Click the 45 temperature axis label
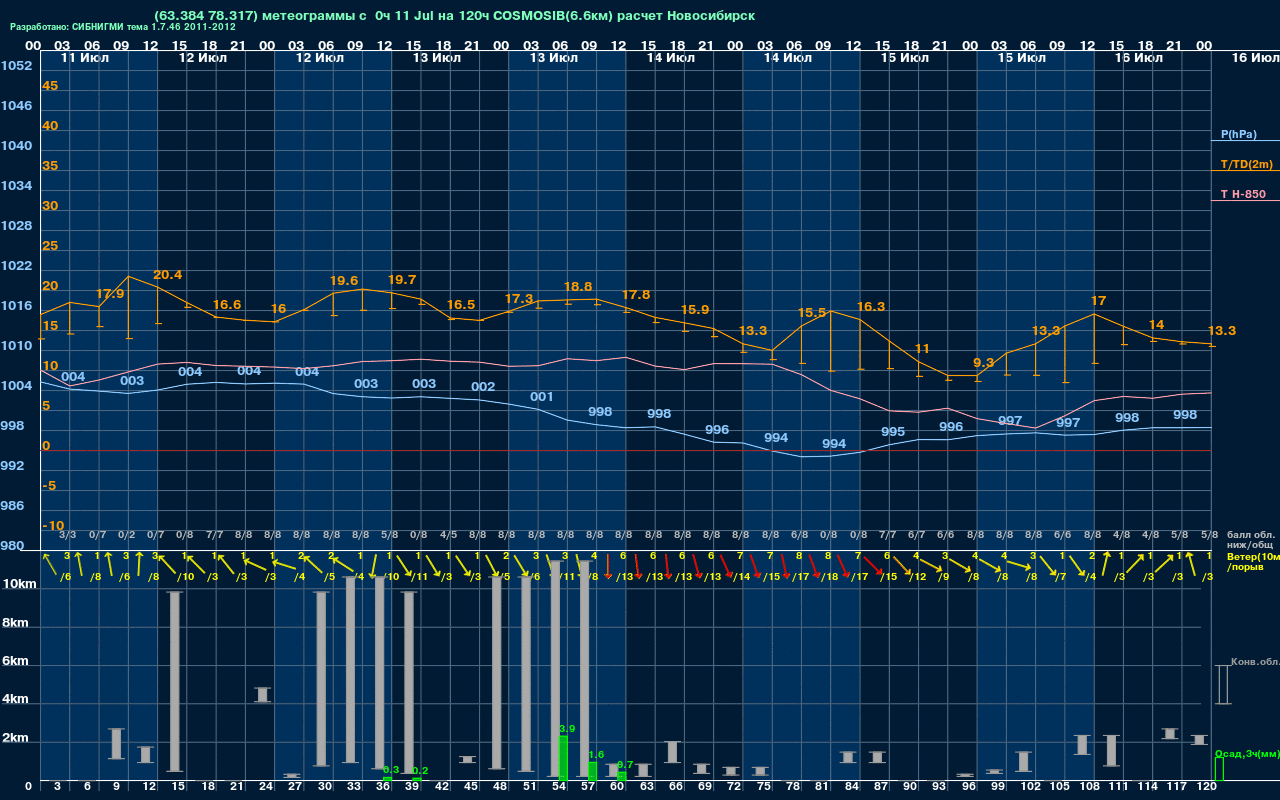Image resolution: width=1280 pixels, height=800 pixels. 50,86
